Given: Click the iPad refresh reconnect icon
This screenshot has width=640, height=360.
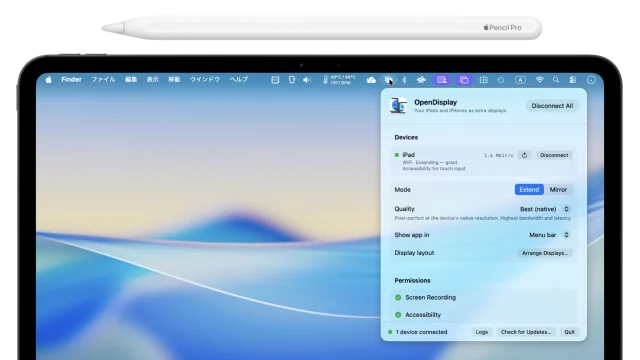Looking at the screenshot, I should coord(524,155).
